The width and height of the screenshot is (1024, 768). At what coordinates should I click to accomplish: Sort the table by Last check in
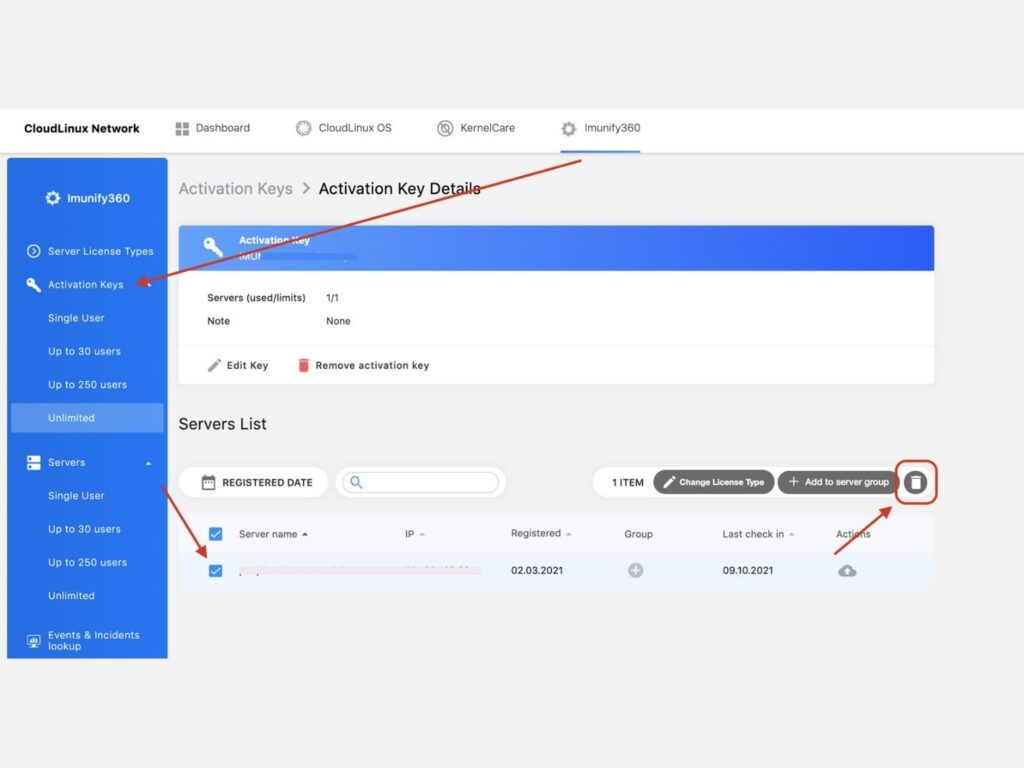coord(758,534)
